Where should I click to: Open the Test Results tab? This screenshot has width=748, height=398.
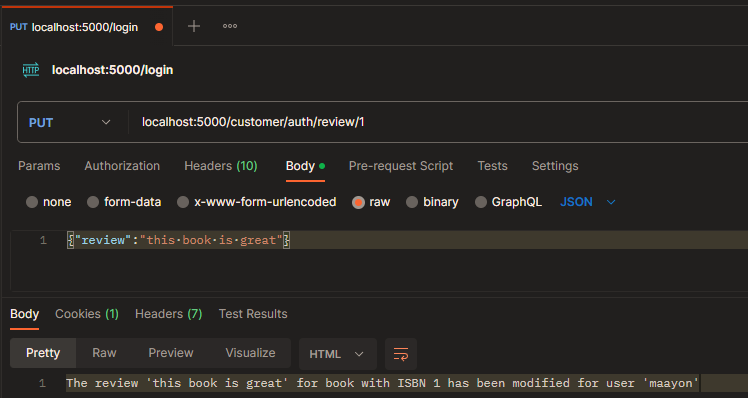253,314
